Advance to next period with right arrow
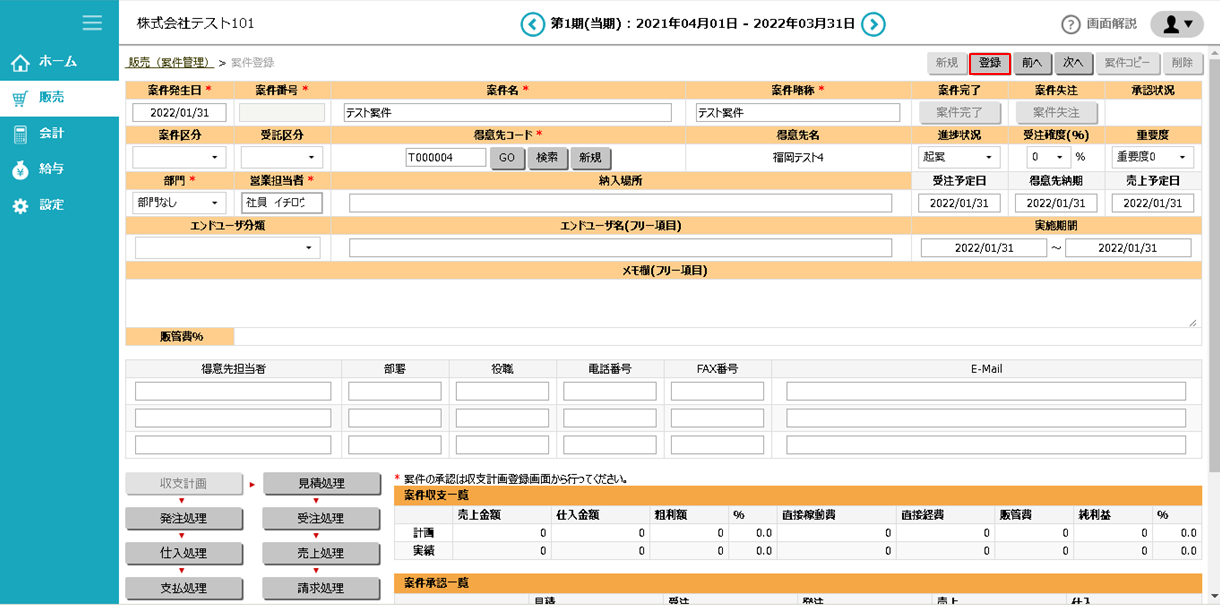This screenshot has width=1220, height=605. (872, 24)
